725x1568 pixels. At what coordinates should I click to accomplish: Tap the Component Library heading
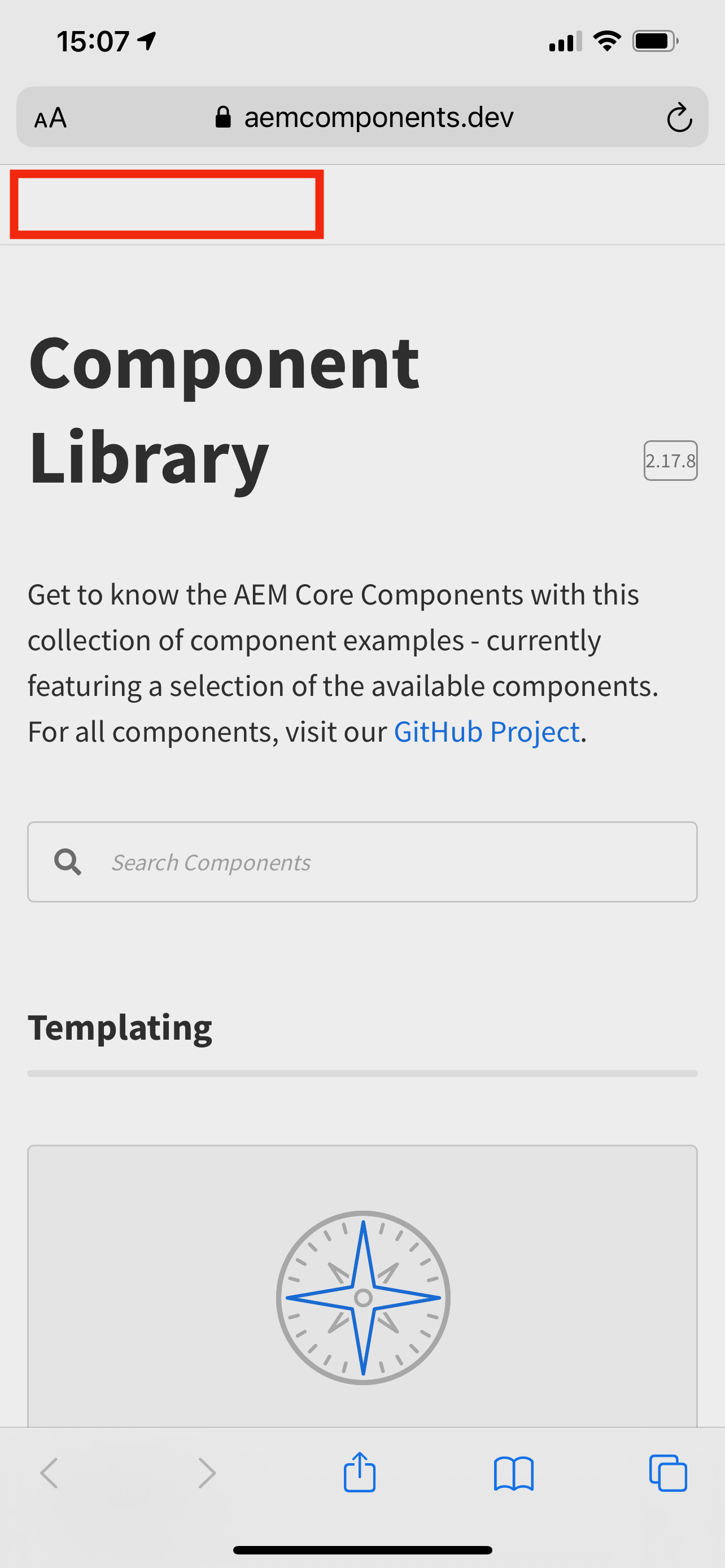coord(225,411)
